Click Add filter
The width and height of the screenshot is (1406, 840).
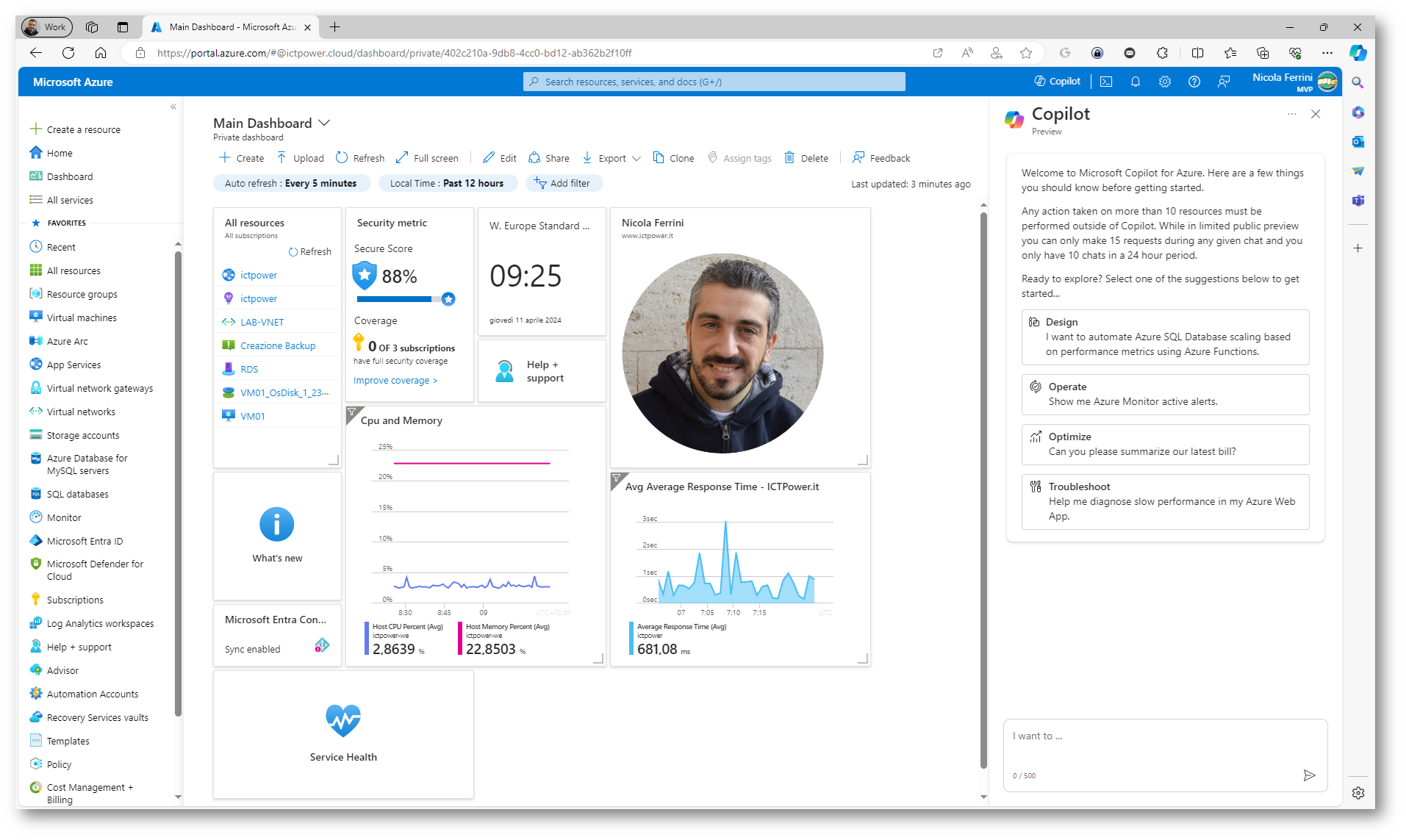click(x=563, y=183)
